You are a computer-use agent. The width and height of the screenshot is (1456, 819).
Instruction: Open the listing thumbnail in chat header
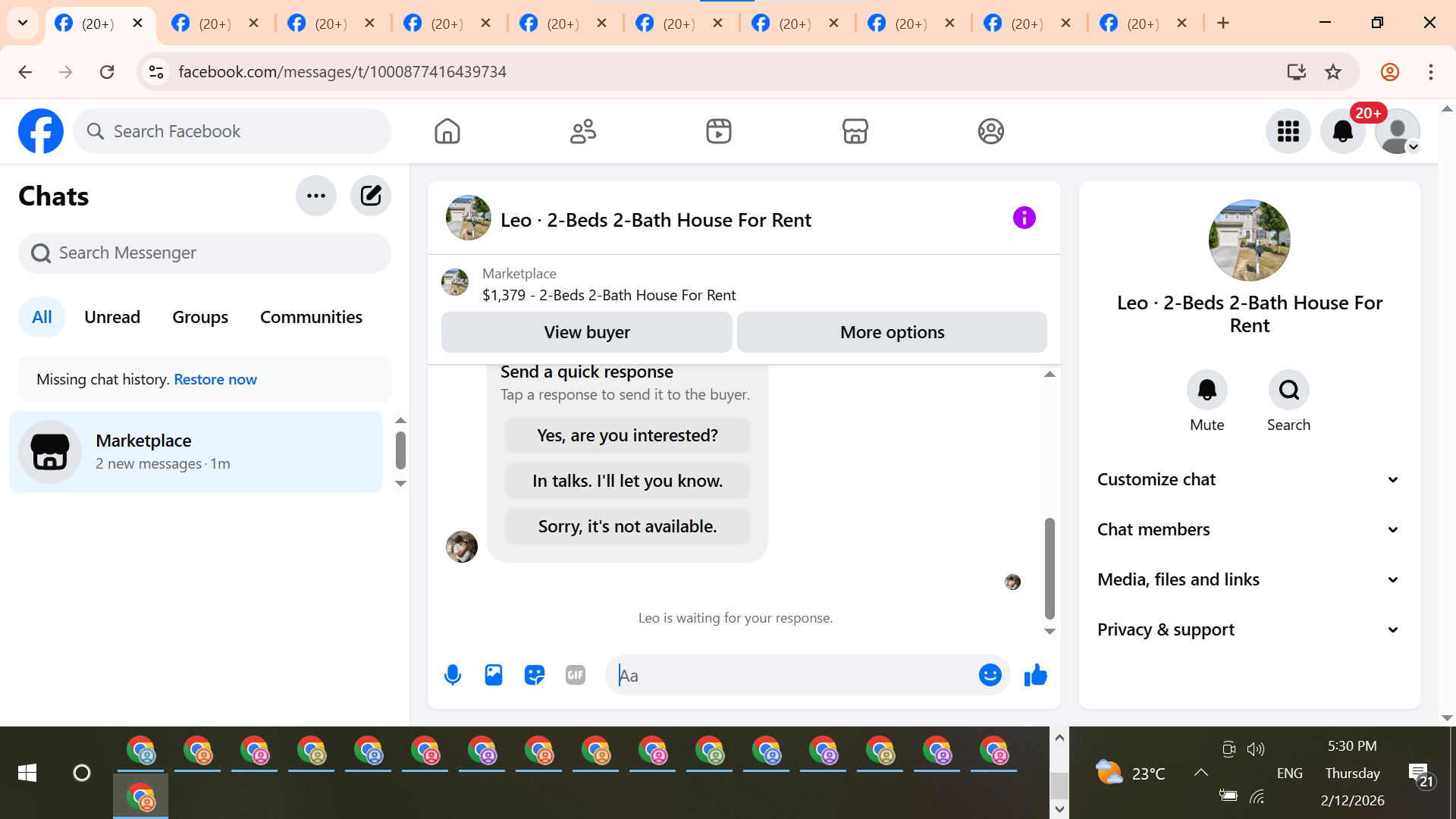(x=468, y=218)
